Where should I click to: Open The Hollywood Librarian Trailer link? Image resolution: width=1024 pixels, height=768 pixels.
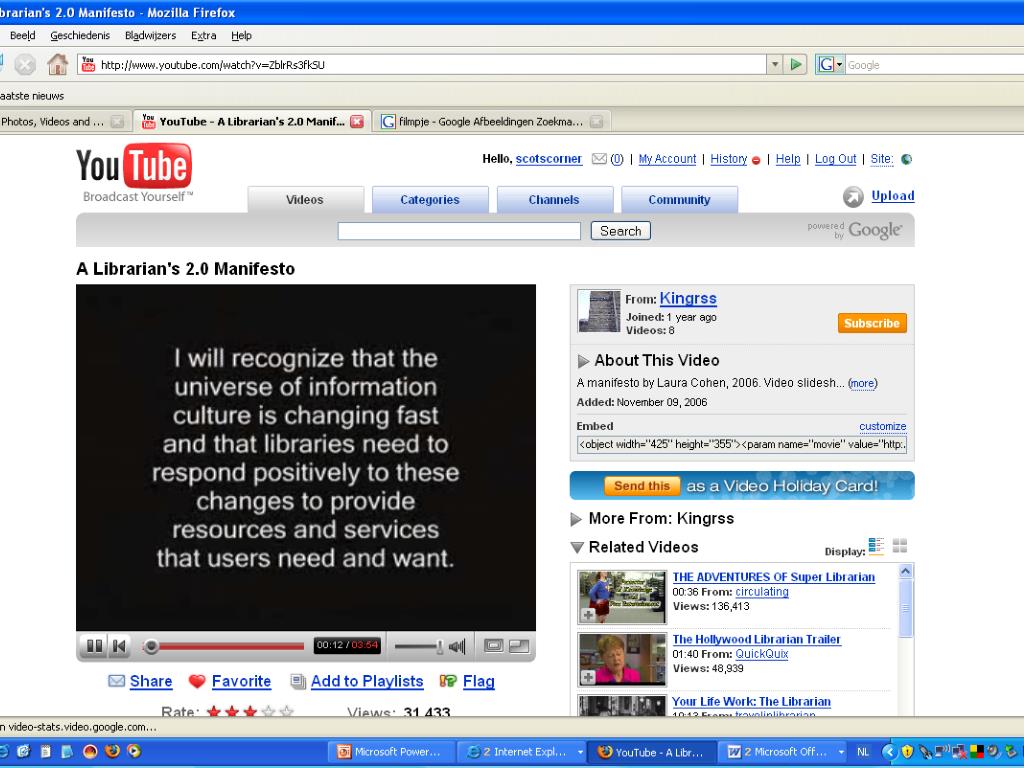coord(756,639)
